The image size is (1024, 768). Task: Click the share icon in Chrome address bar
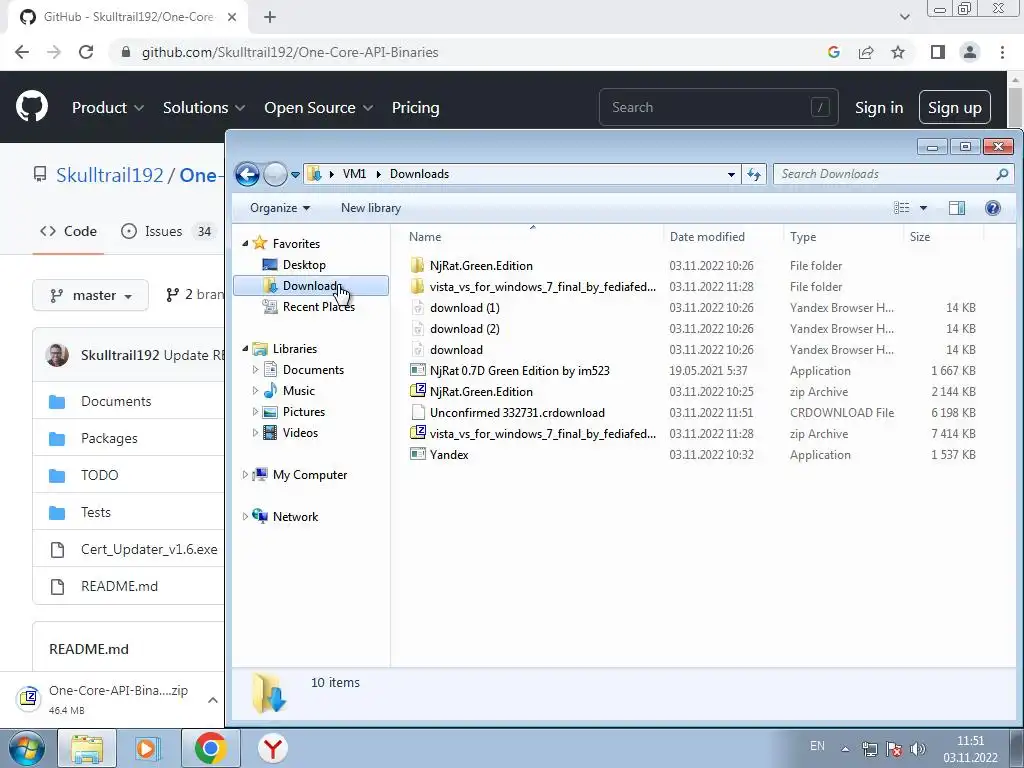click(866, 52)
